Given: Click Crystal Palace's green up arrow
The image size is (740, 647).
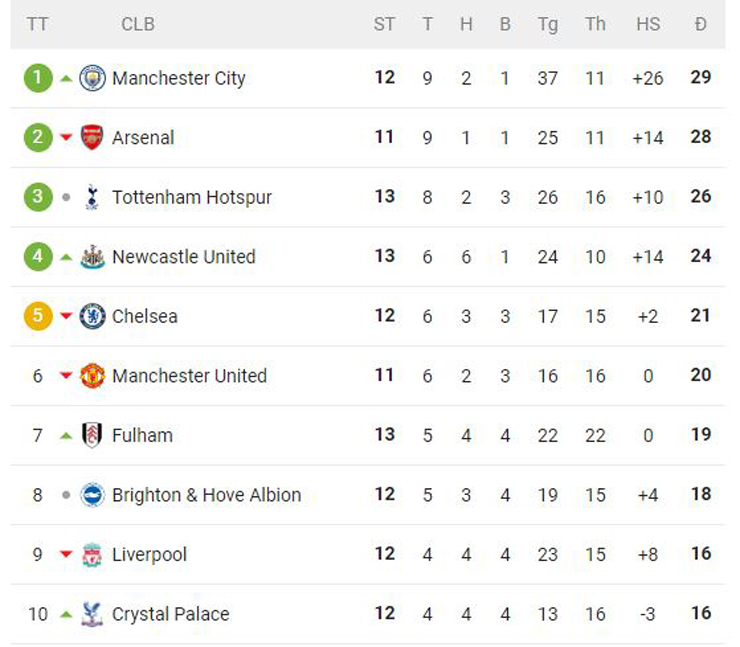Looking at the screenshot, I should pos(66,614).
